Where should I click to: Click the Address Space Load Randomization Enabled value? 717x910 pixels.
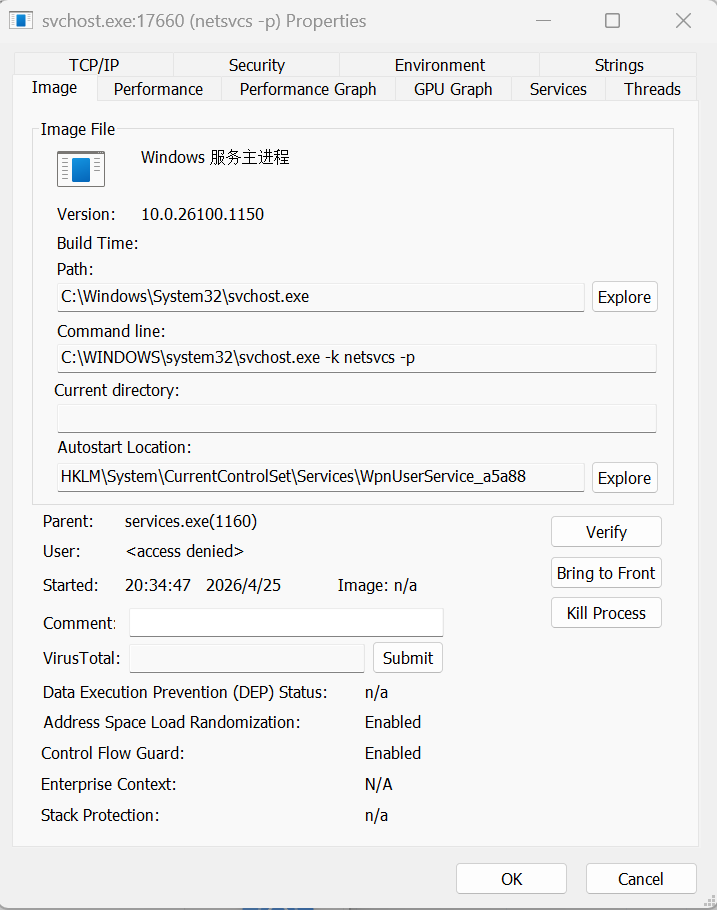393,722
